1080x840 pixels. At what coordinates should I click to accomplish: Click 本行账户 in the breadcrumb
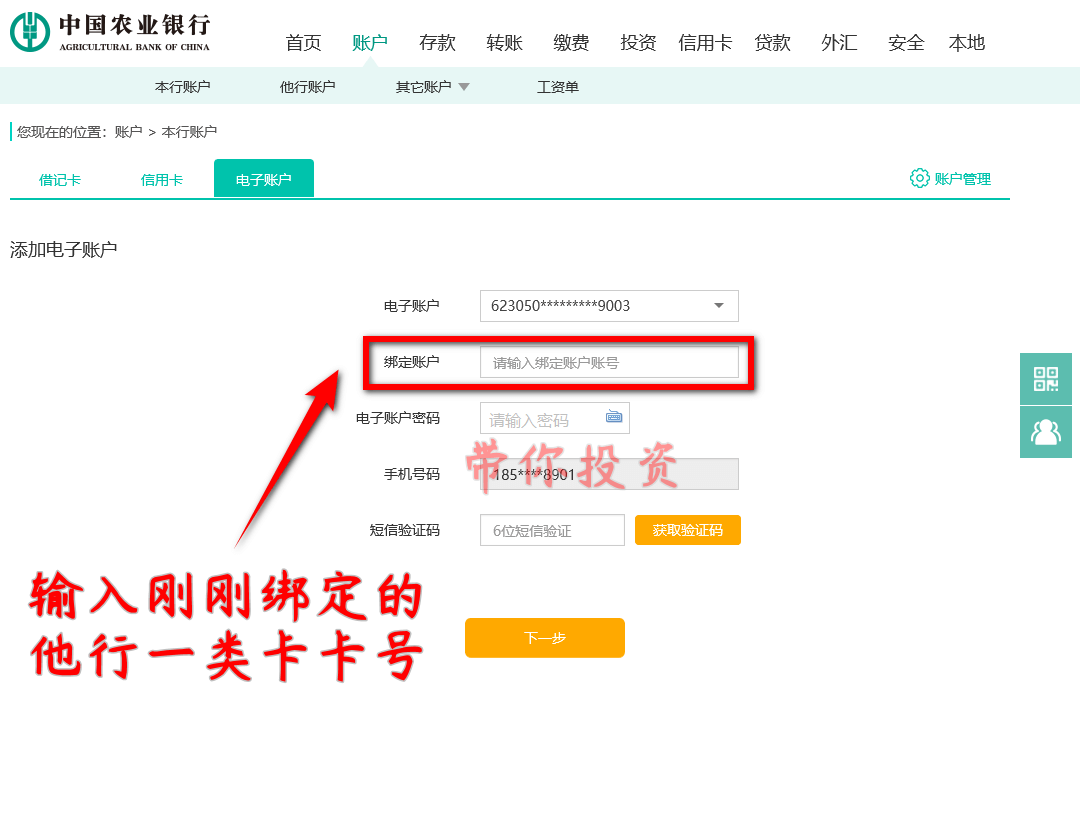(189, 132)
